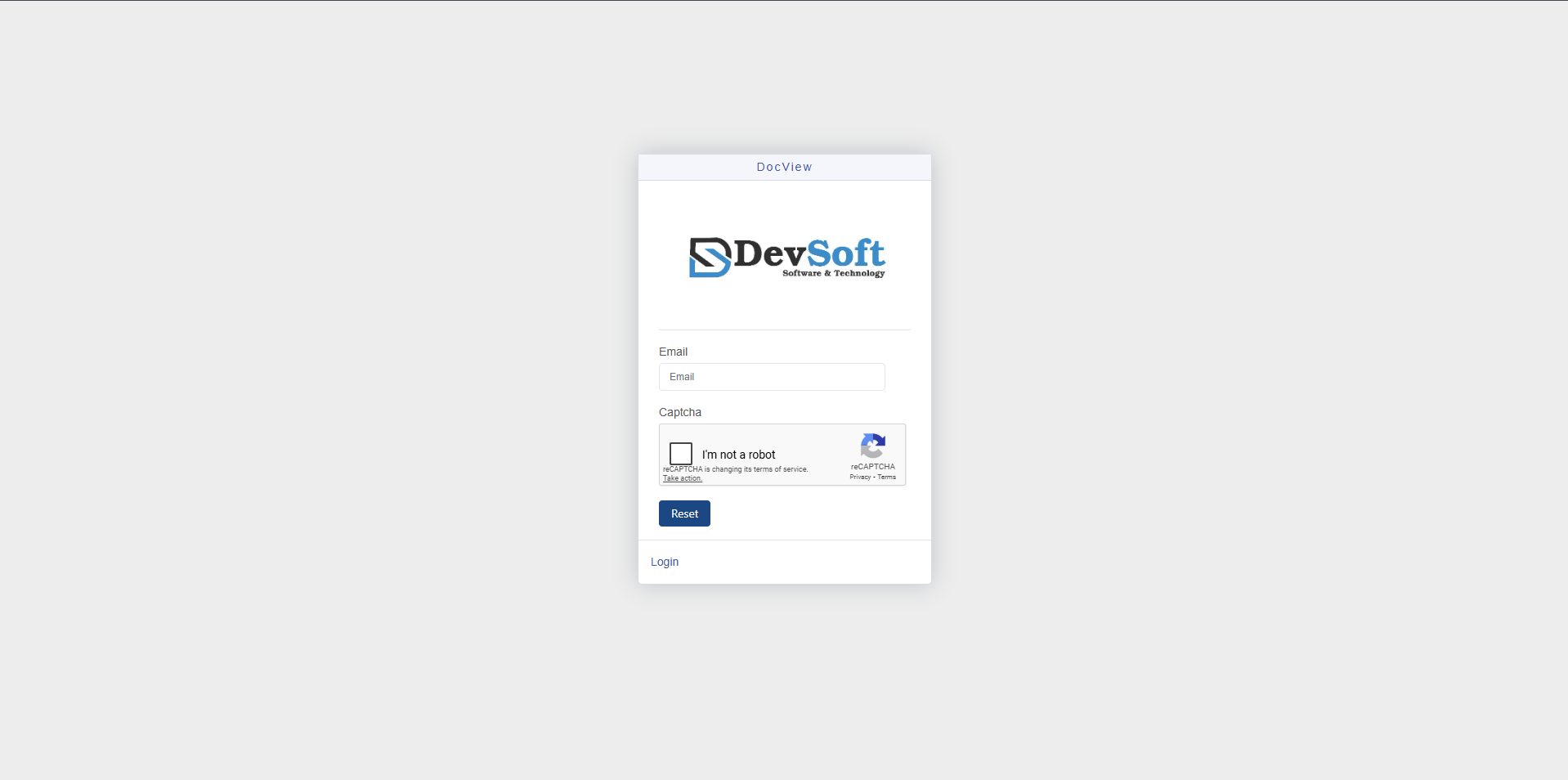
Task: Open the reCAPTCHA Privacy link
Action: 860,477
